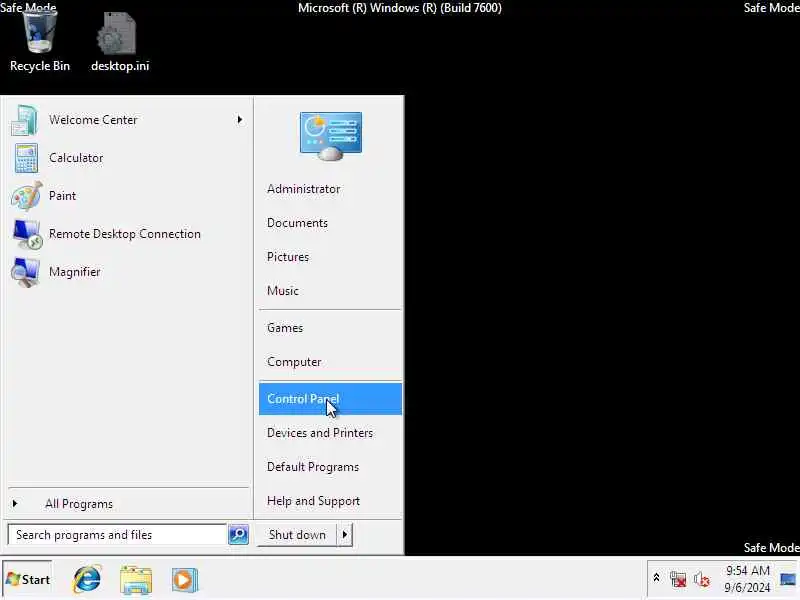
Task: Open Games from Start menu
Action: 330,328
